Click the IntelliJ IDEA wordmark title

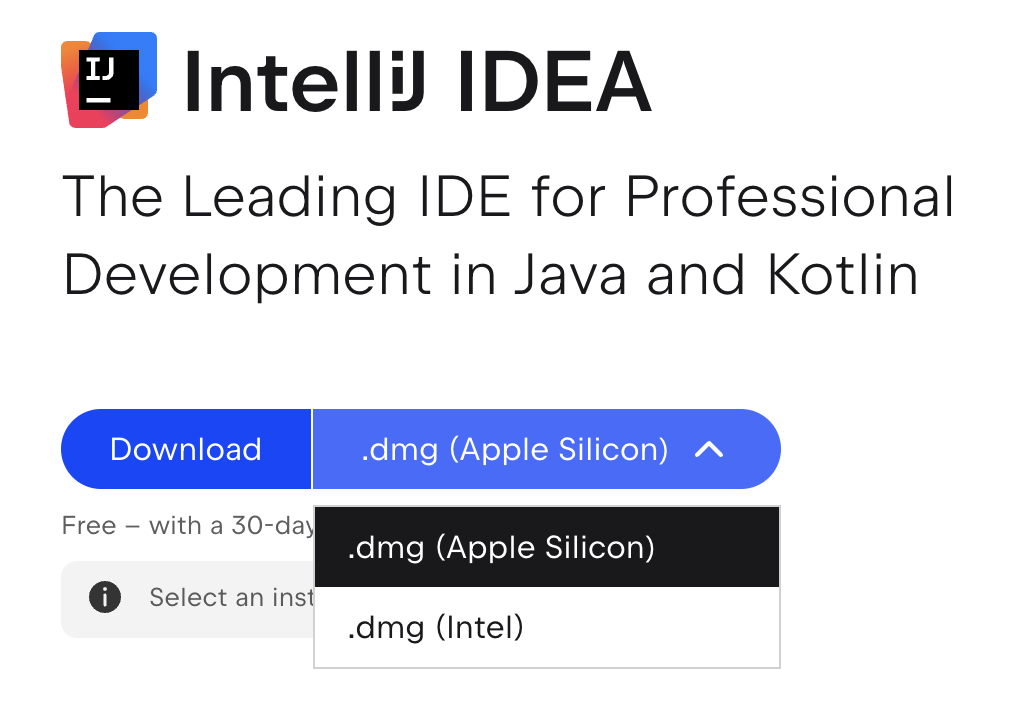[418, 82]
